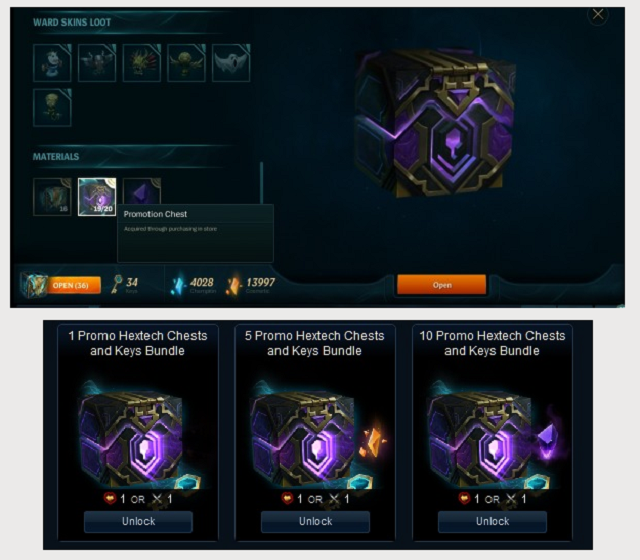This screenshot has height=560, width=640.
Task: Unlock the 10 Promo Hextech Chests bundle
Action: (x=492, y=522)
